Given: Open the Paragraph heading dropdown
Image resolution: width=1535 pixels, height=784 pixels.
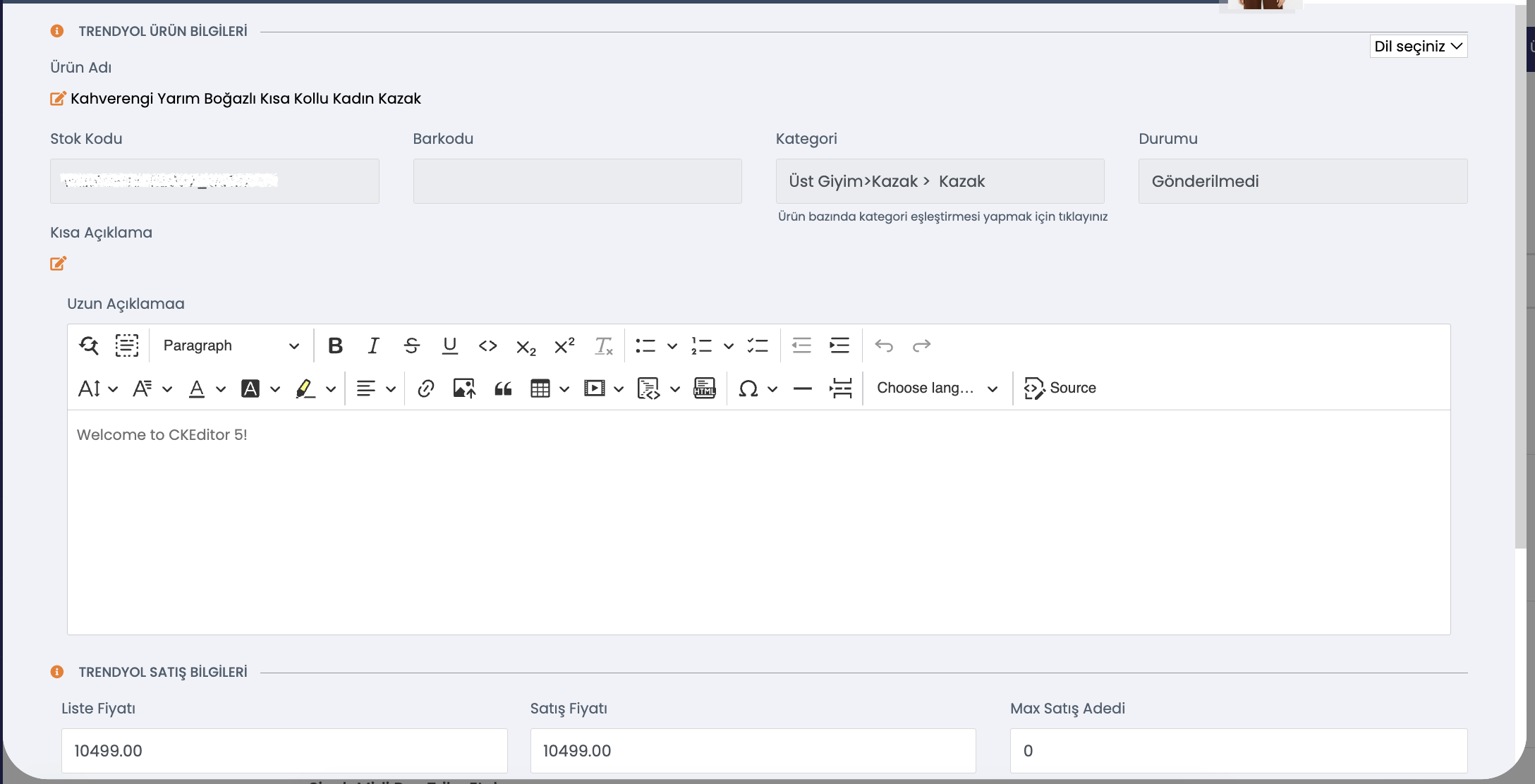Looking at the screenshot, I should [231, 345].
